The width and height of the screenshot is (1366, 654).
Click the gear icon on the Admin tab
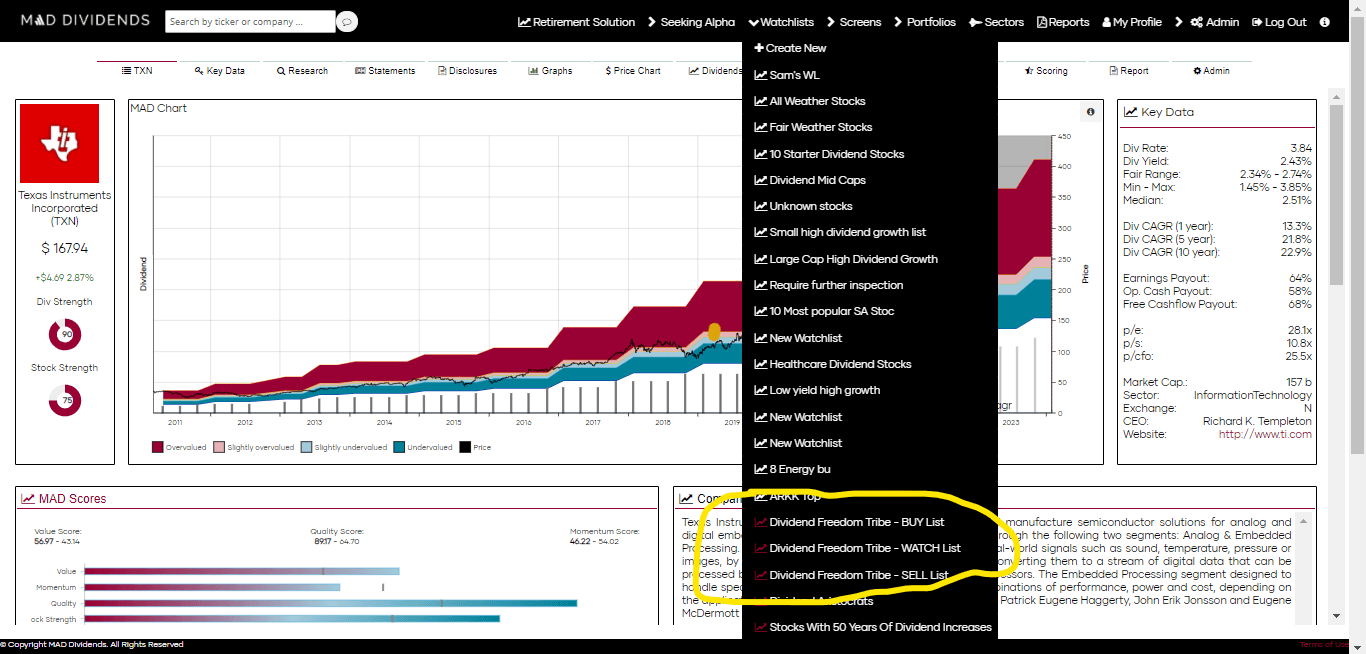(x=1199, y=70)
